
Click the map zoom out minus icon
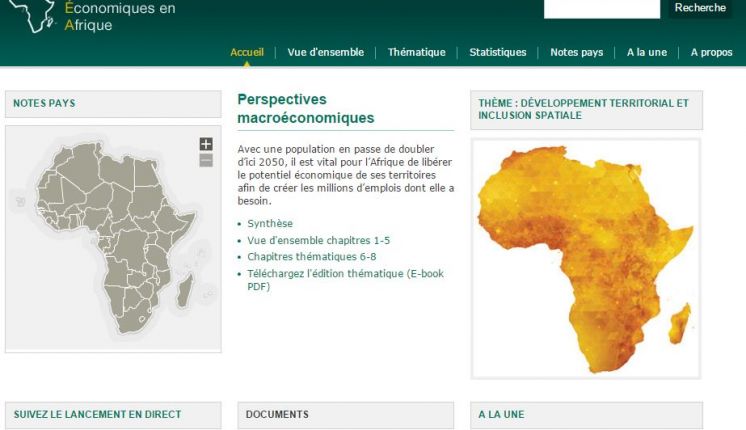[x=206, y=160]
